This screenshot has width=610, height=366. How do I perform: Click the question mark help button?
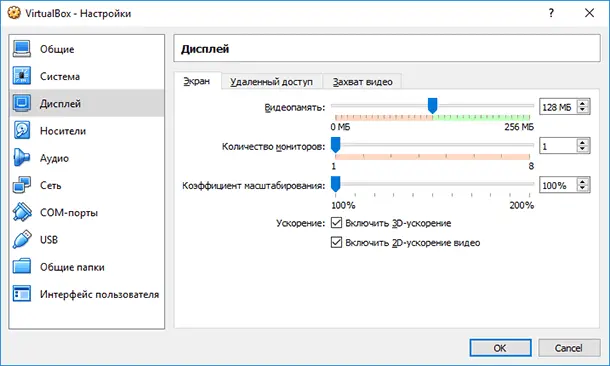click(551, 13)
